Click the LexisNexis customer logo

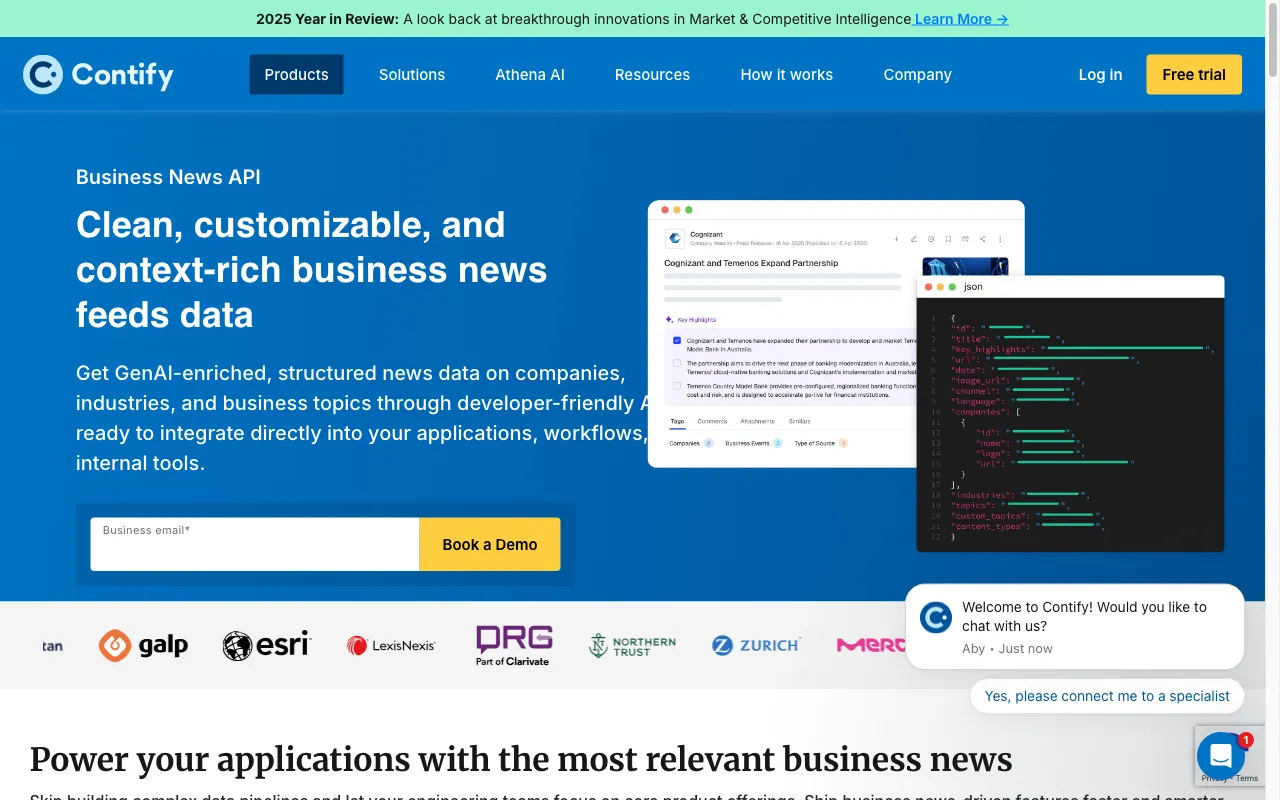click(391, 646)
